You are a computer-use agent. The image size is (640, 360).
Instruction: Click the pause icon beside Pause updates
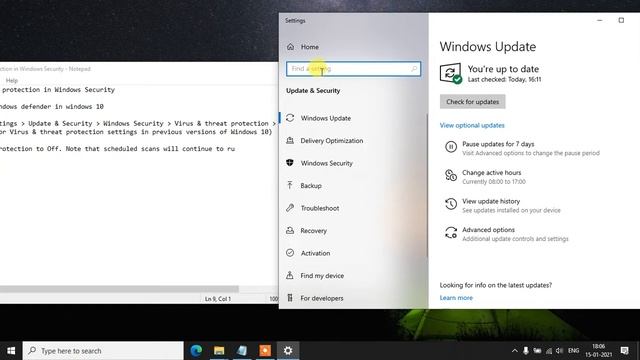[x=451, y=147]
